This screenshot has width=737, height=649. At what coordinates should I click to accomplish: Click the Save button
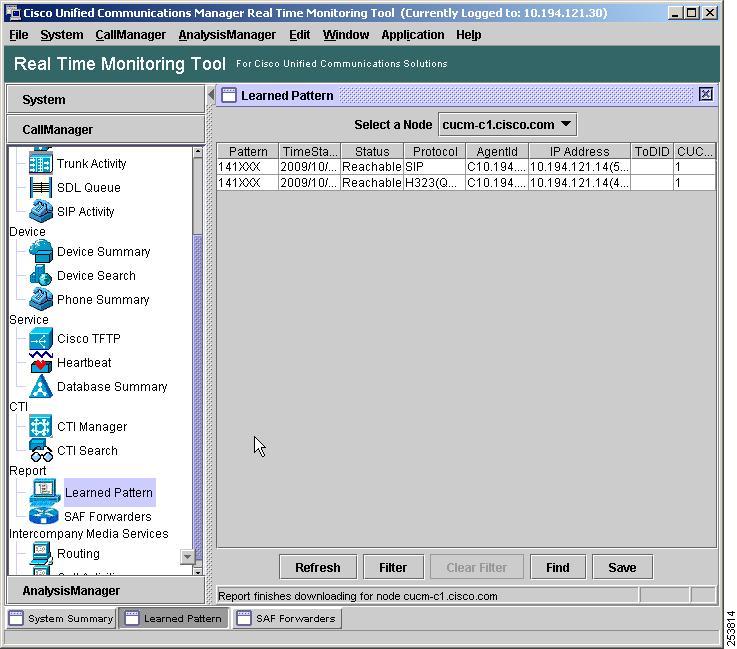pos(622,567)
